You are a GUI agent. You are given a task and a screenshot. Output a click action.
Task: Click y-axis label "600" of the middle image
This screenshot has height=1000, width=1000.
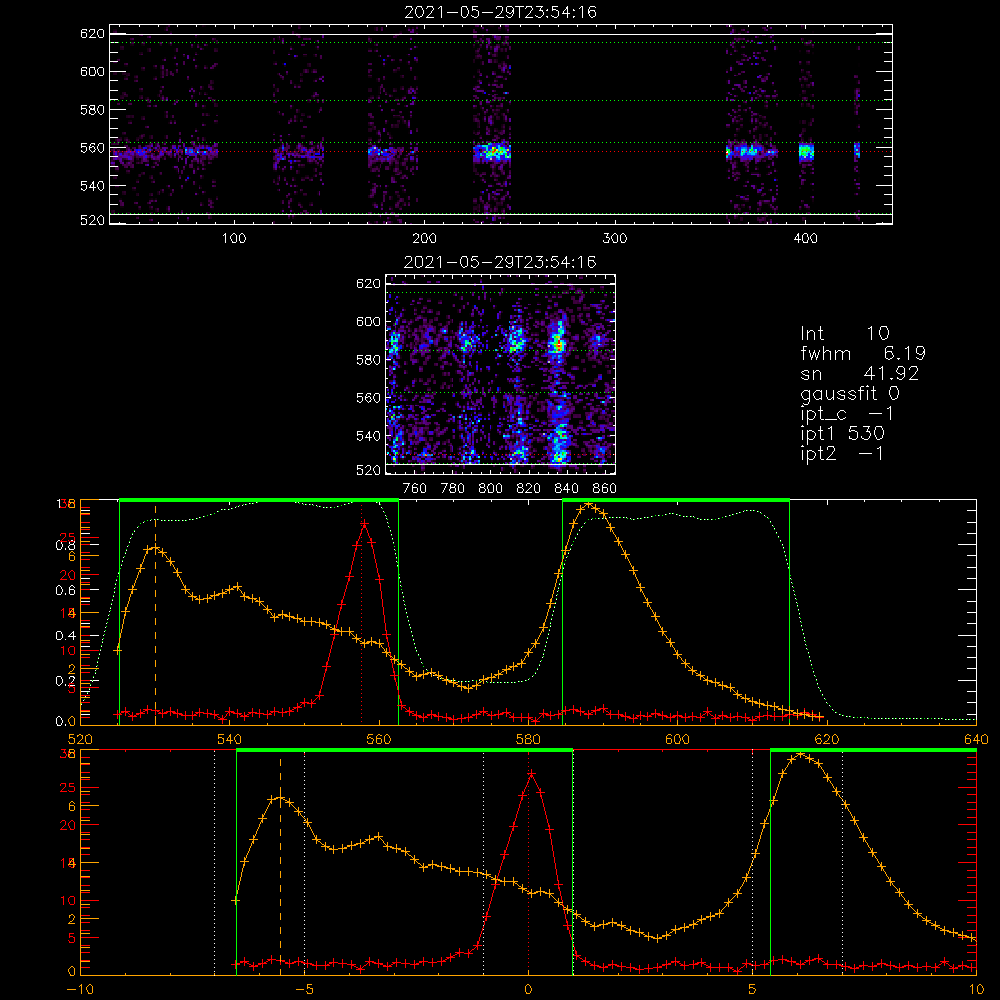click(x=368, y=321)
